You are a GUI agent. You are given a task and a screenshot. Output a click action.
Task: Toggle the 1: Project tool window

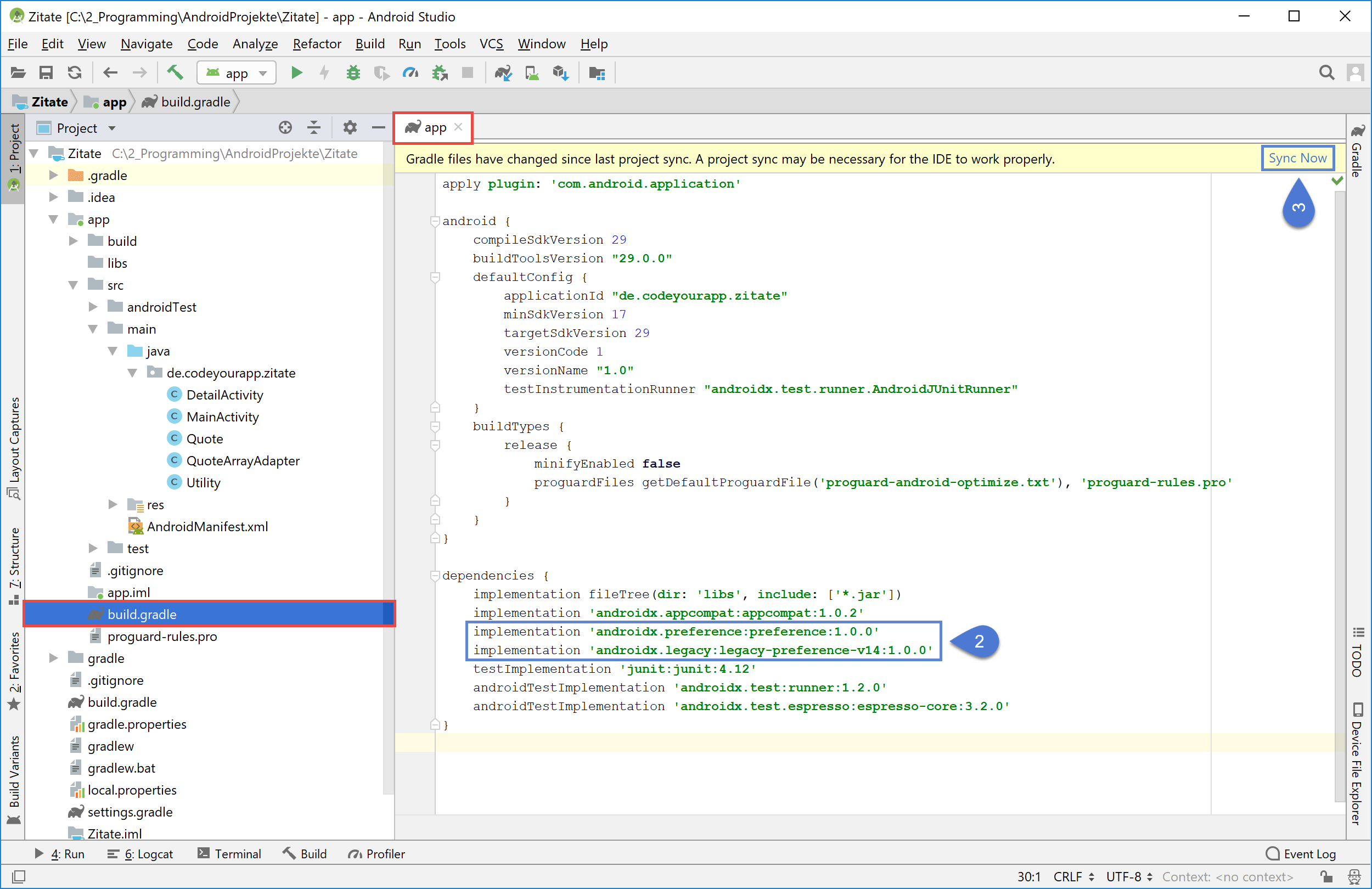coord(14,158)
